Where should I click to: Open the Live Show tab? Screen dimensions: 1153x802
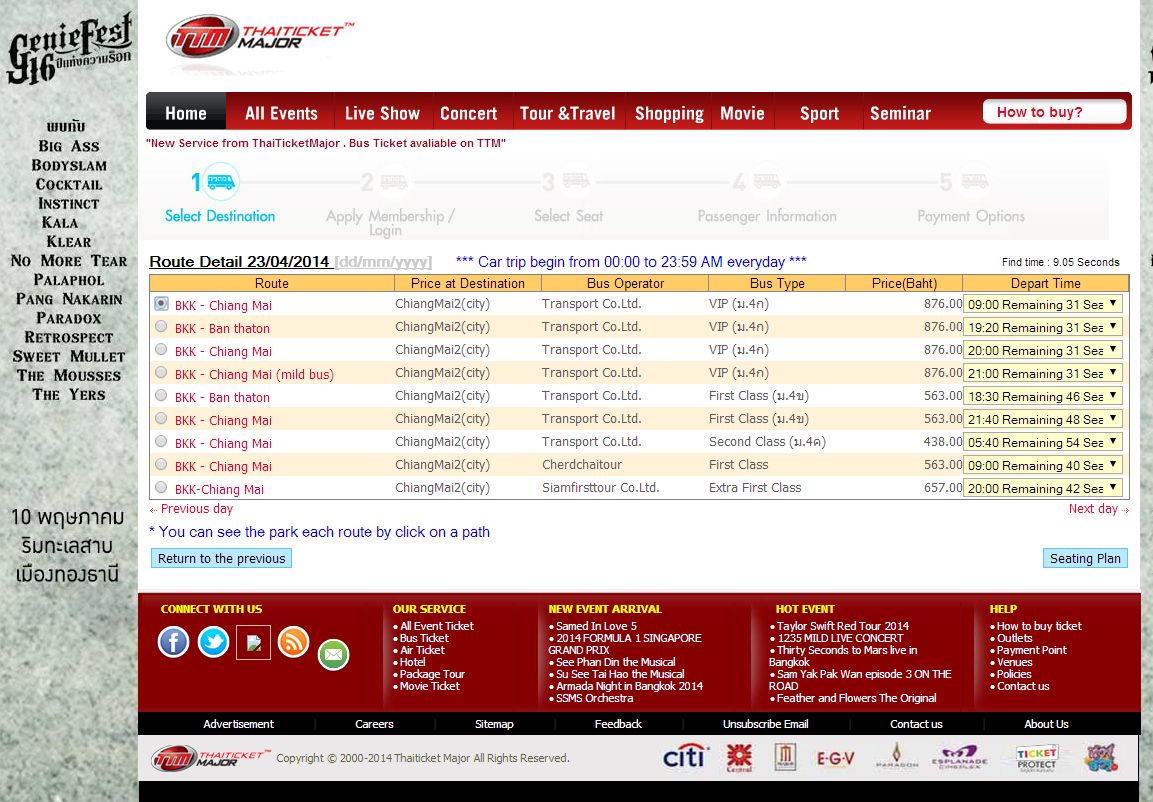382,113
